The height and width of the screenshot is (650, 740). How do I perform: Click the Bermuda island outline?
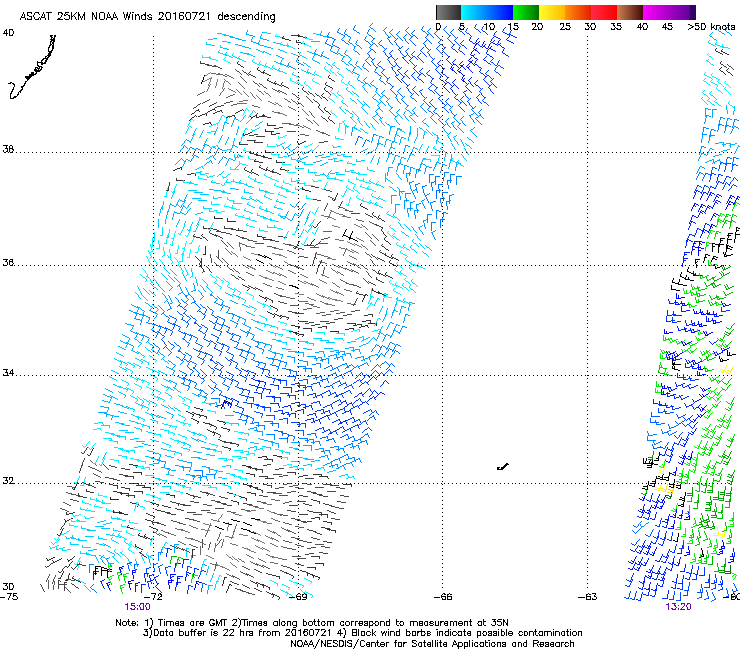click(503, 467)
